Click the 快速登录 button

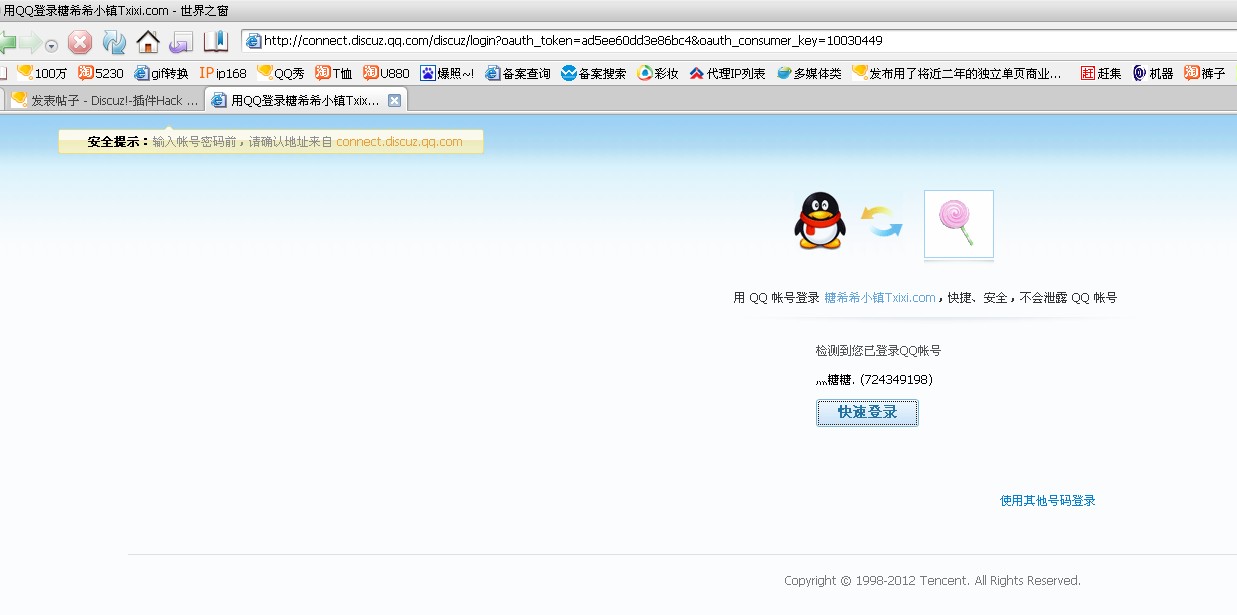(867, 413)
